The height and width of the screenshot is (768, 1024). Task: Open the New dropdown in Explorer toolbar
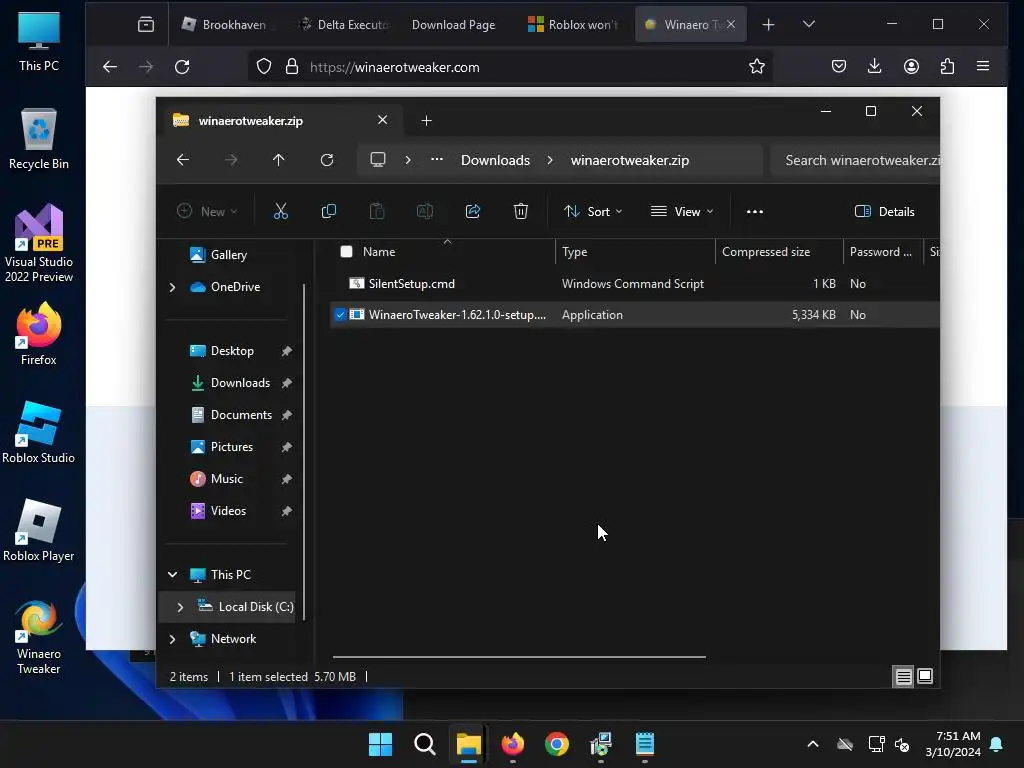(x=207, y=212)
